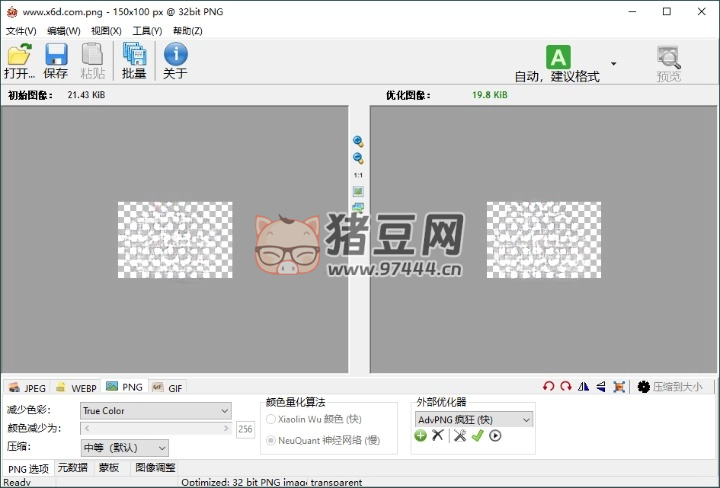The height and width of the screenshot is (488, 720).
Task: Click the About info icon
Action: [x=175, y=60]
